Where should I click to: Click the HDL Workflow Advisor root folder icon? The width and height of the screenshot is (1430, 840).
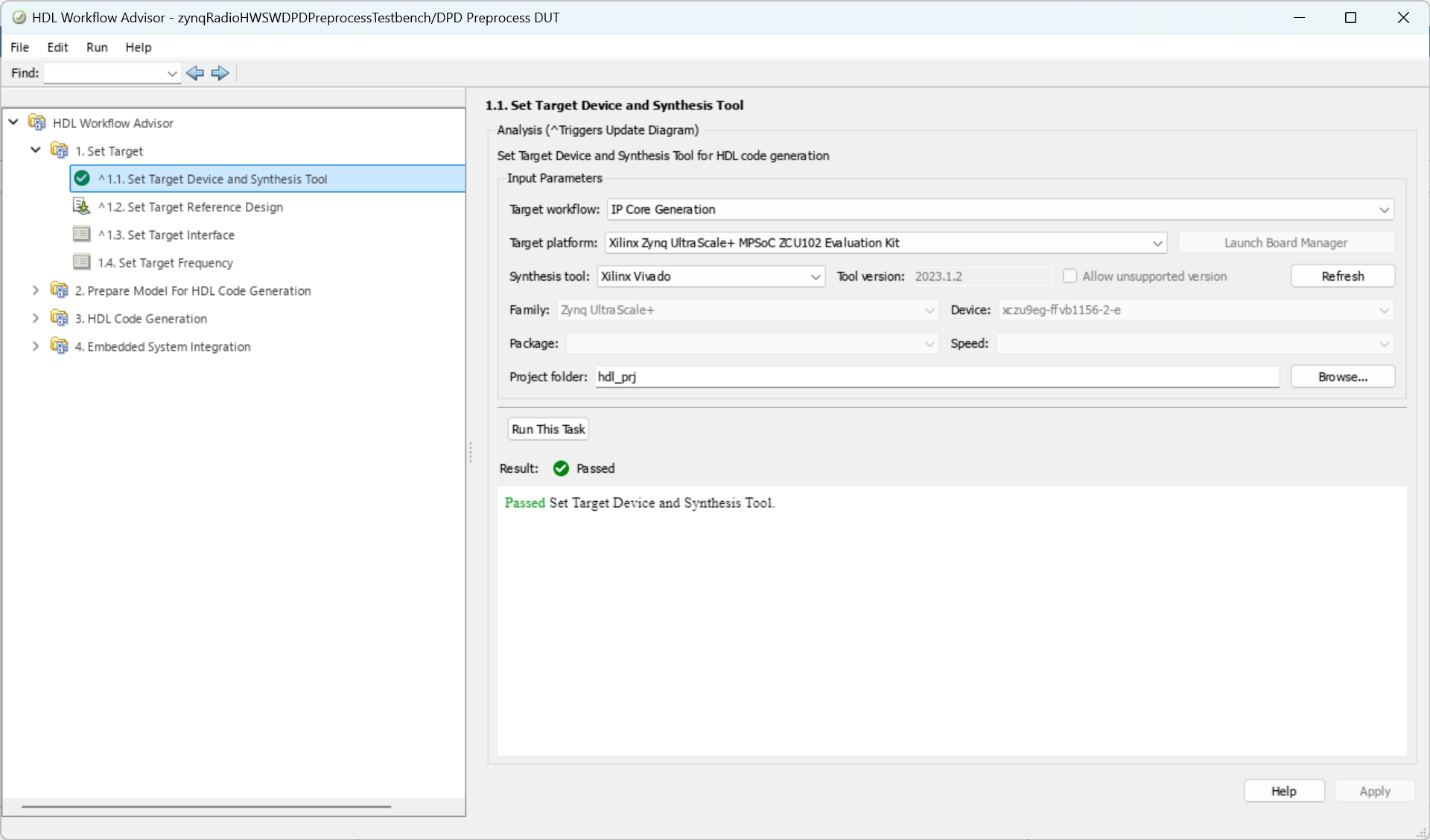[x=37, y=123]
